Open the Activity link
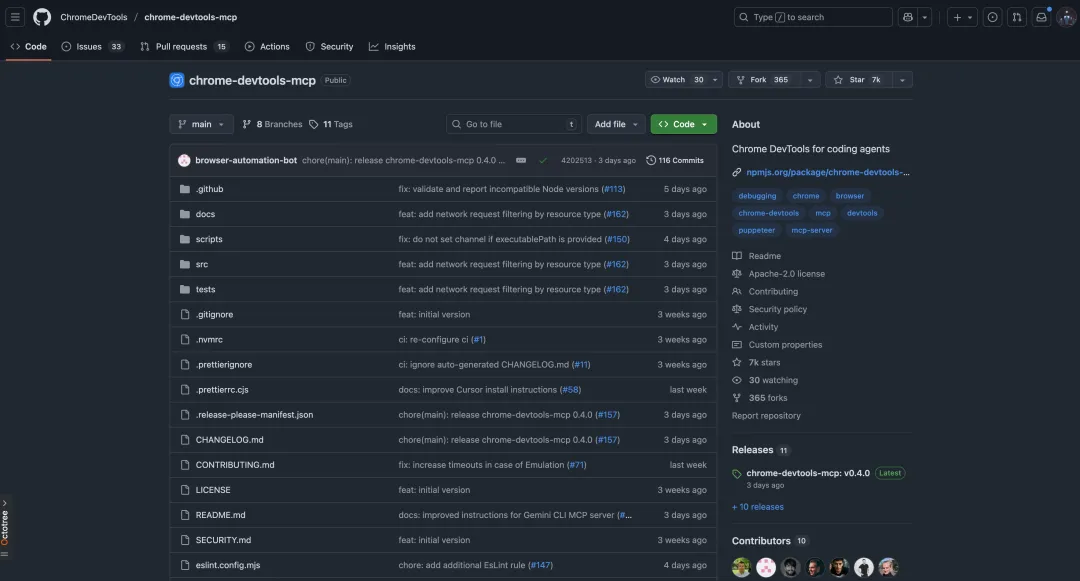 755,328
